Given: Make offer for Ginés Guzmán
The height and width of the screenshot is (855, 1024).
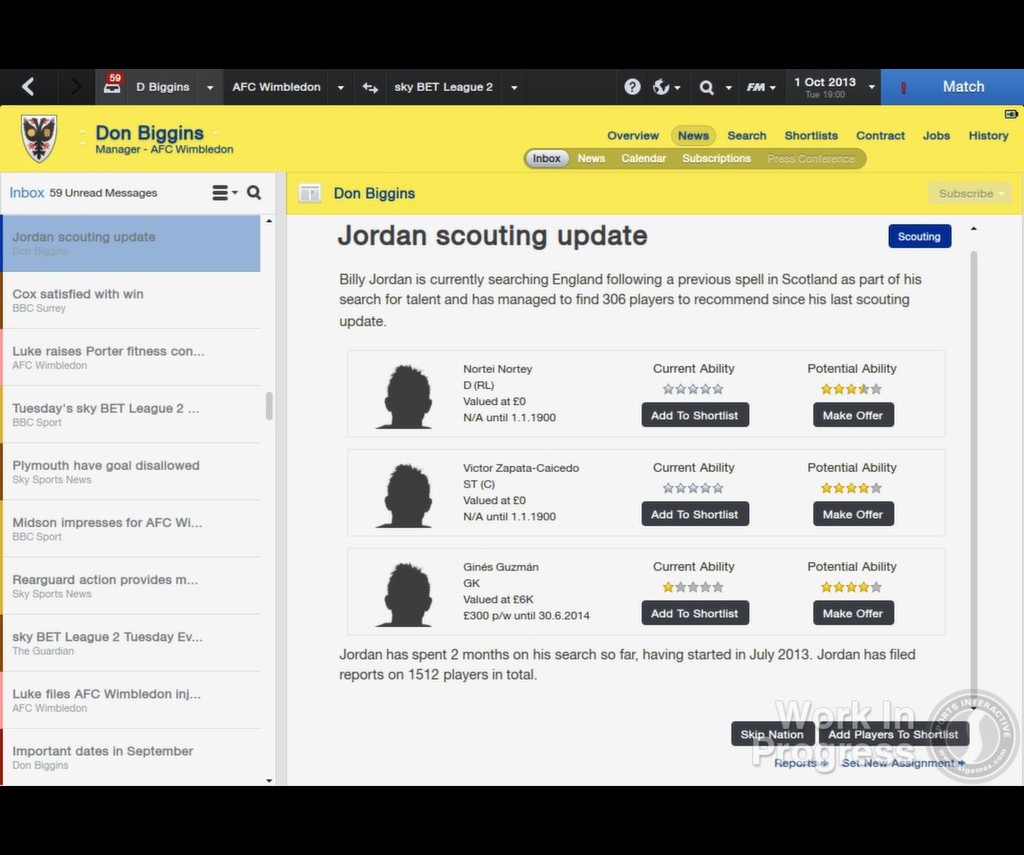Looking at the screenshot, I should [x=852, y=613].
